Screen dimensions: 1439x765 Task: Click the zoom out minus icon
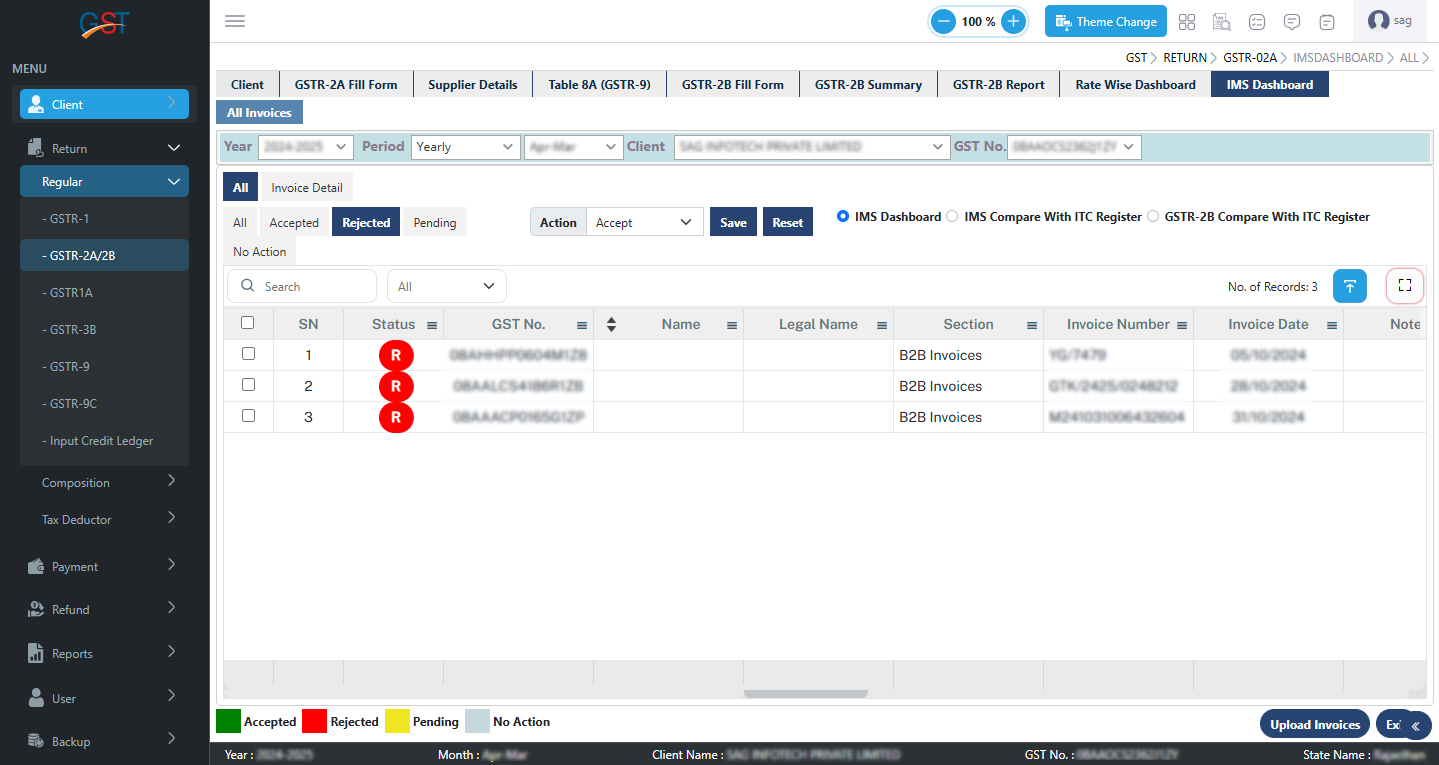943,21
